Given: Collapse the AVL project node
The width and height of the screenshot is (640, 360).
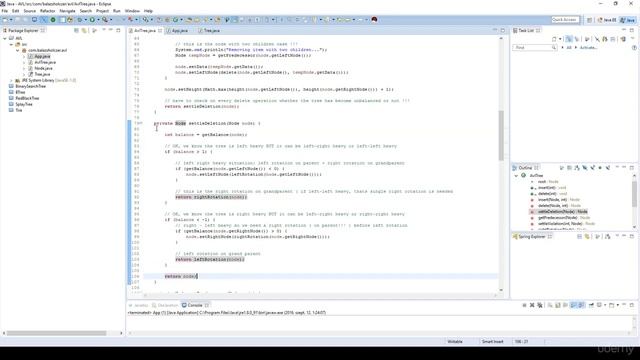Looking at the screenshot, I should [x=5, y=38].
